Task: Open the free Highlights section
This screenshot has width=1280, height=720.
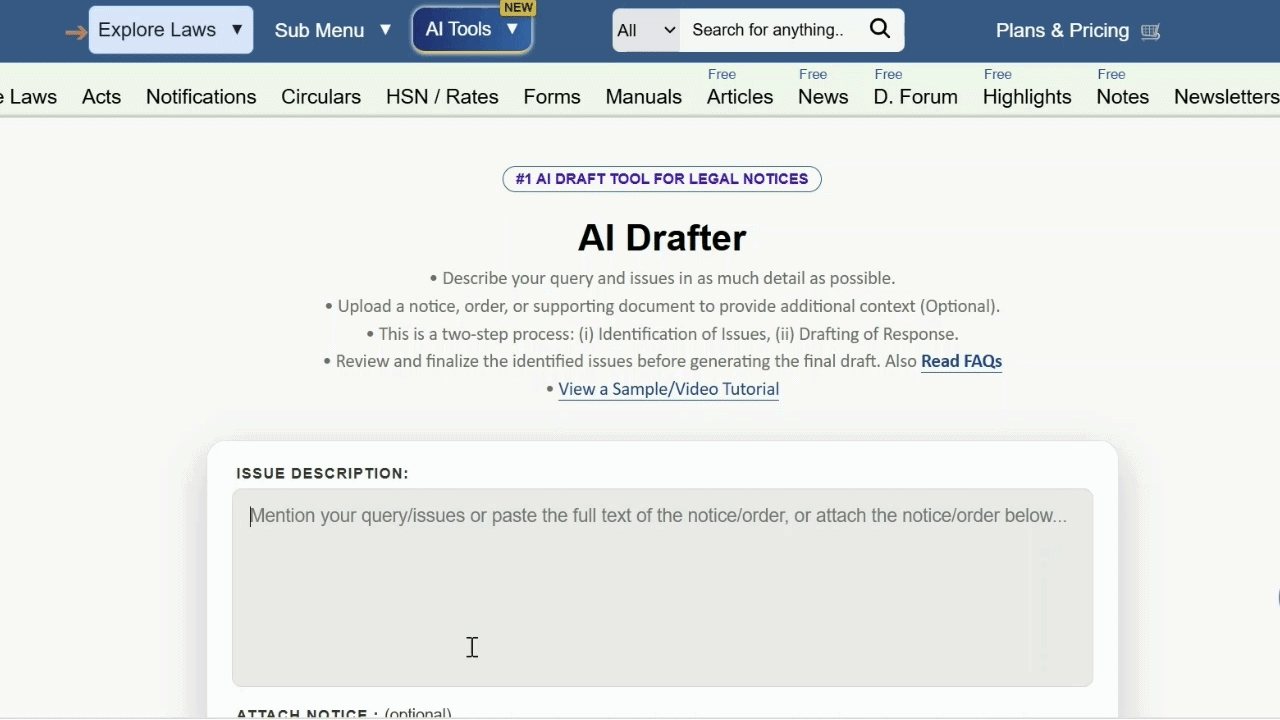Action: (x=1027, y=97)
